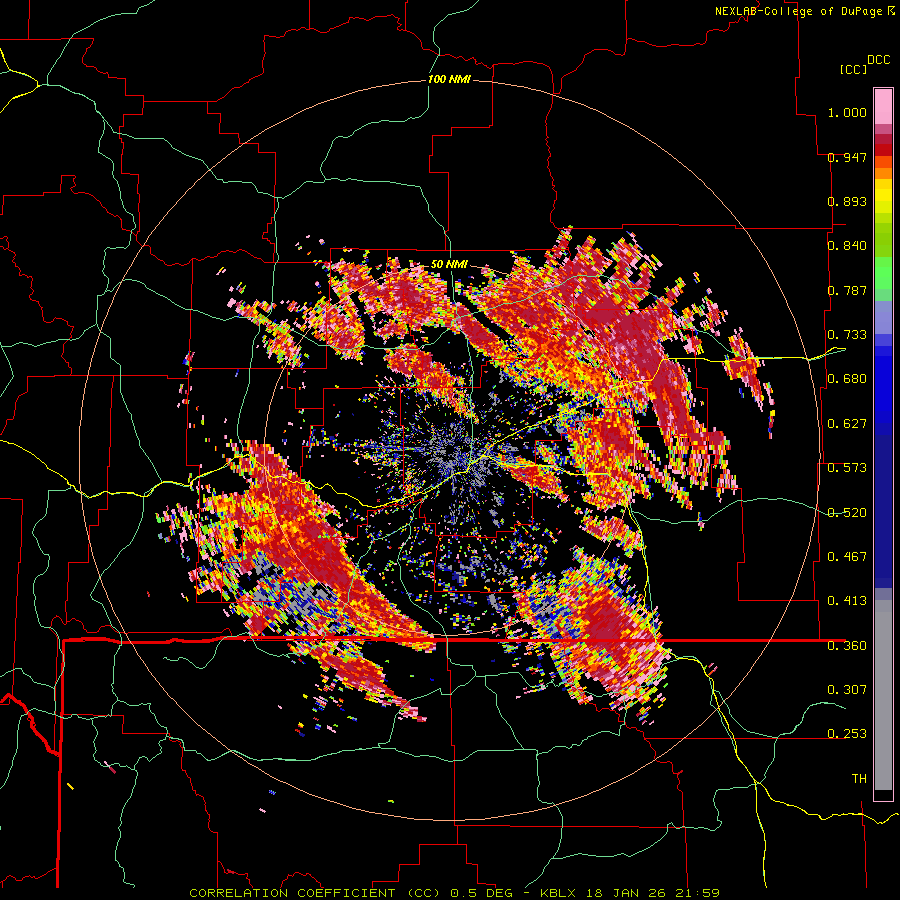900x900 pixels.
Task: Click the DCC product label above the color scale
Action: point(878,60)
